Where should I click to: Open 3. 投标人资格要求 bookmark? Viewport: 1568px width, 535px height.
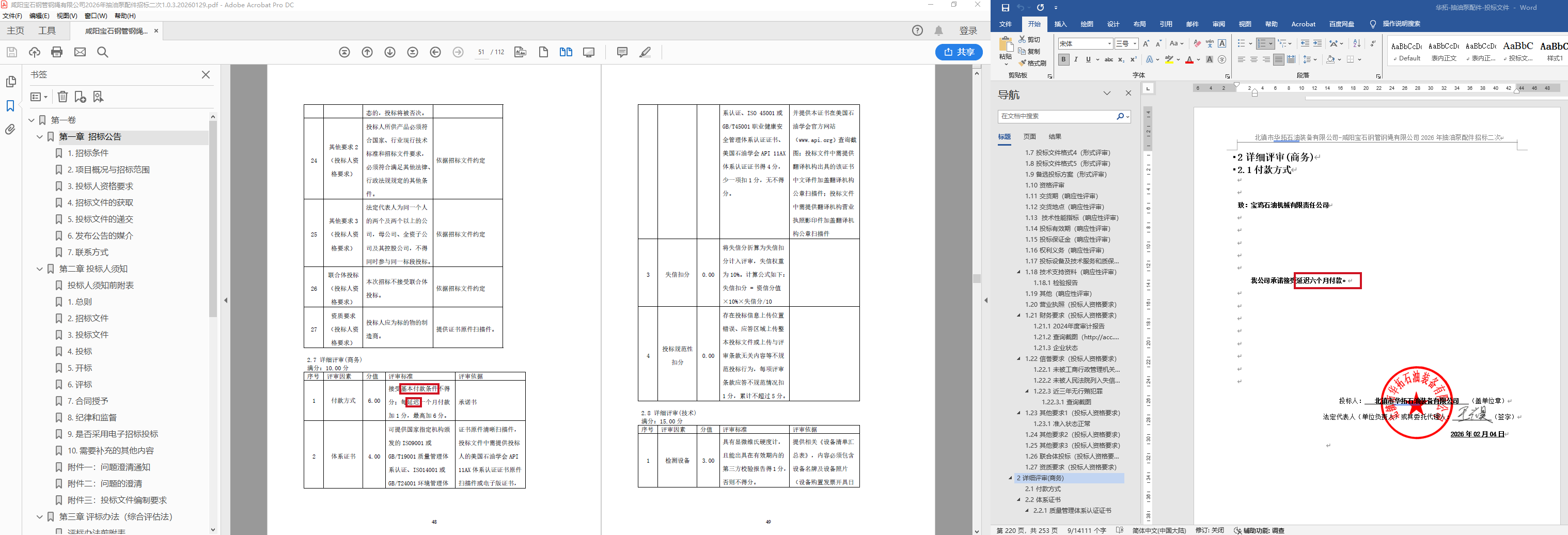100,186
